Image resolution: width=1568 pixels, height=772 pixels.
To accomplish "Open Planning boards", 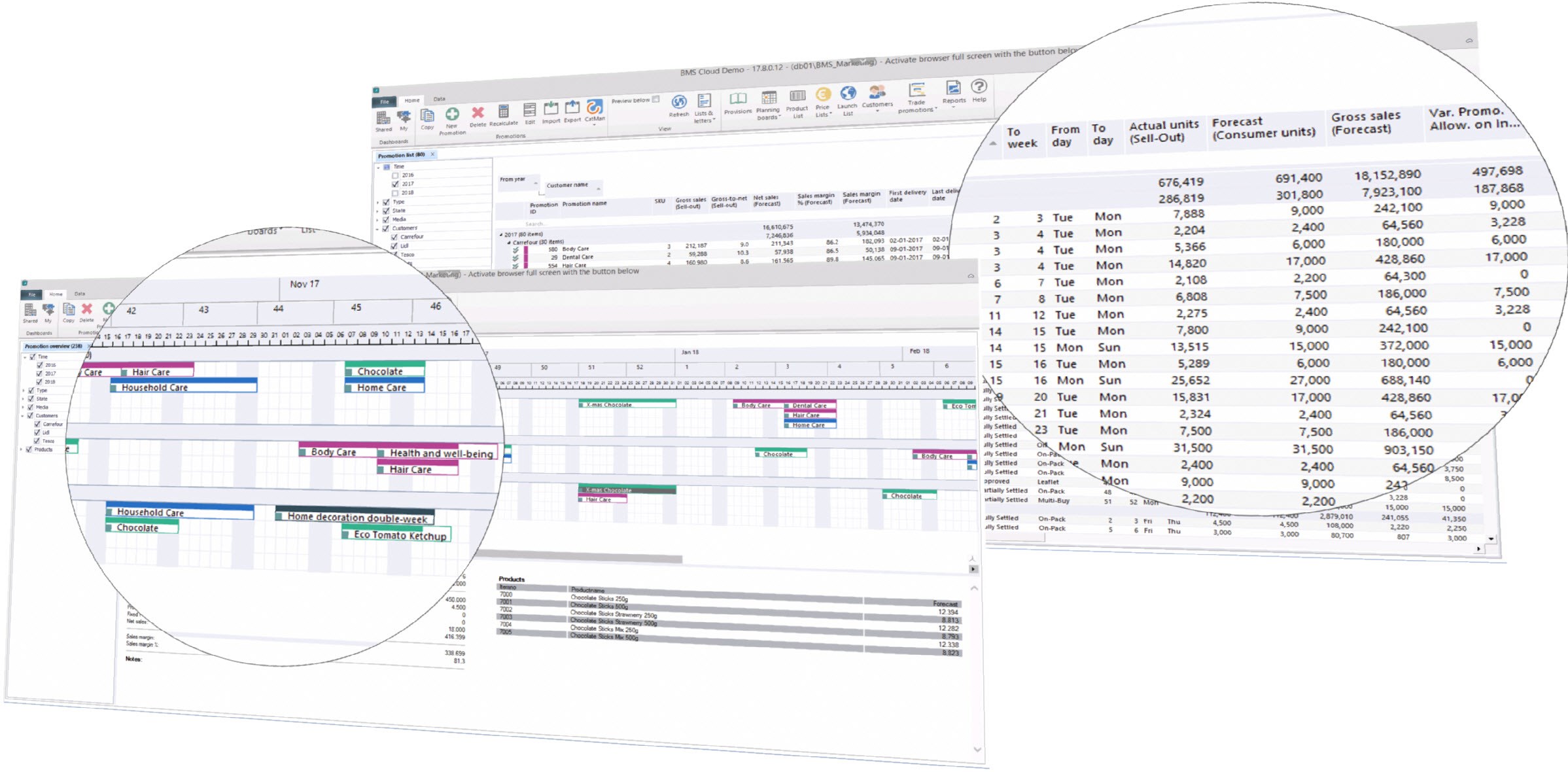I will click(x=768, y=105).
